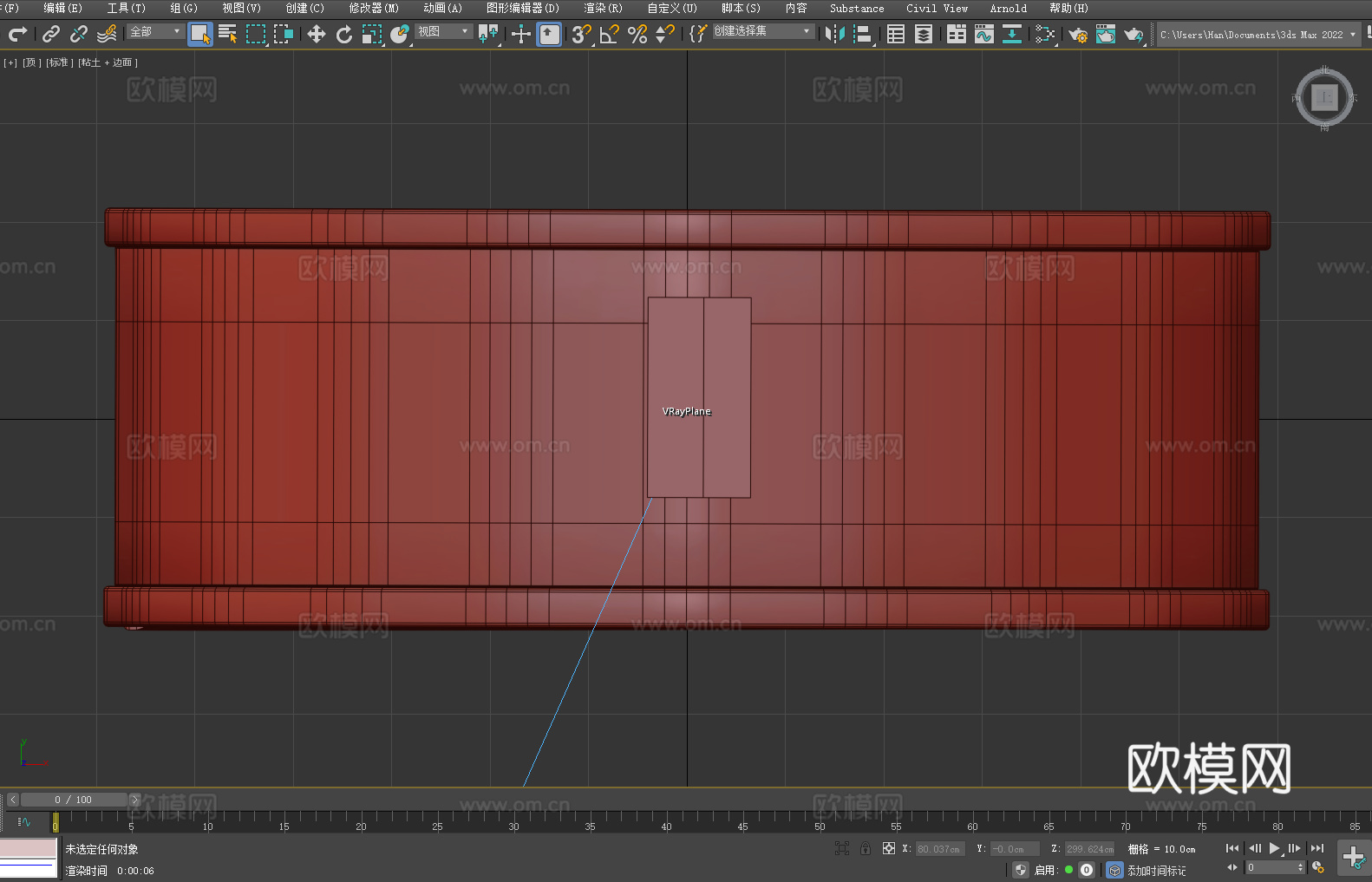Toggle Angle Snap

pos(610,34)
